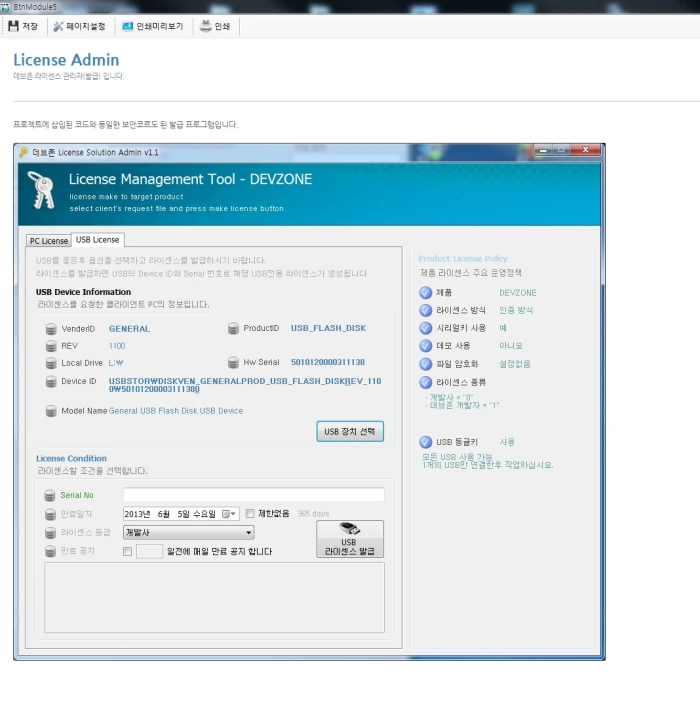Click the database icon beside 만료일자

(x=50, y=514)
